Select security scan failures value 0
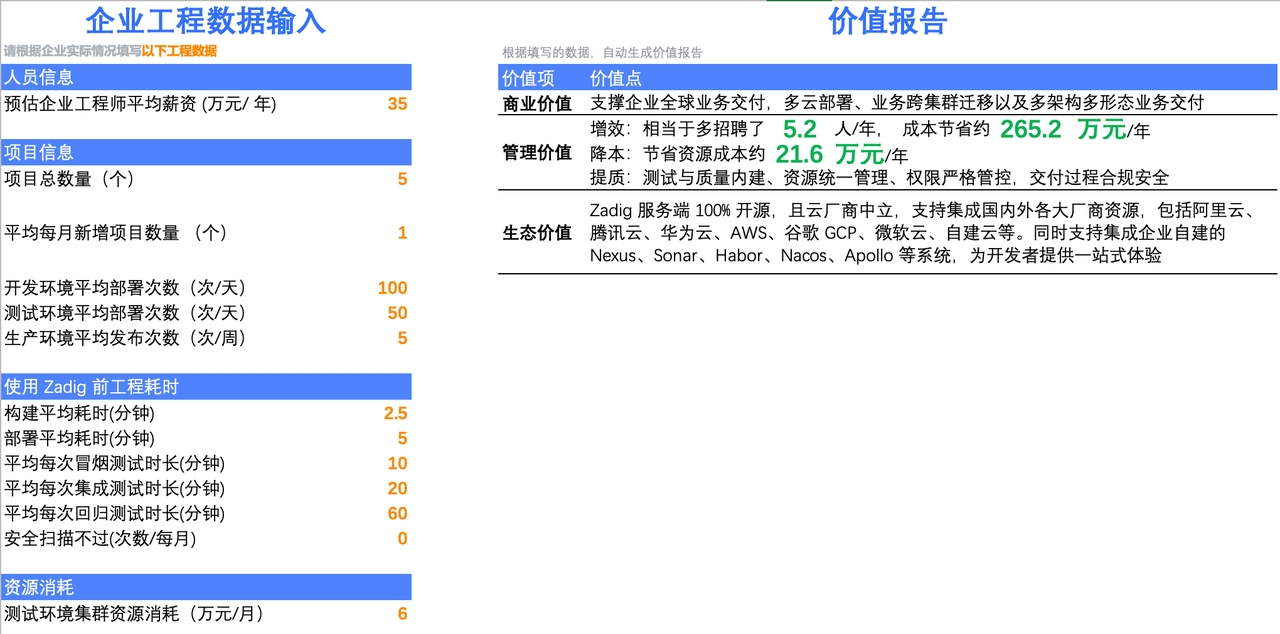This screenshot has width=1280, height=634. pyautogui.click(x=402, y=539)
